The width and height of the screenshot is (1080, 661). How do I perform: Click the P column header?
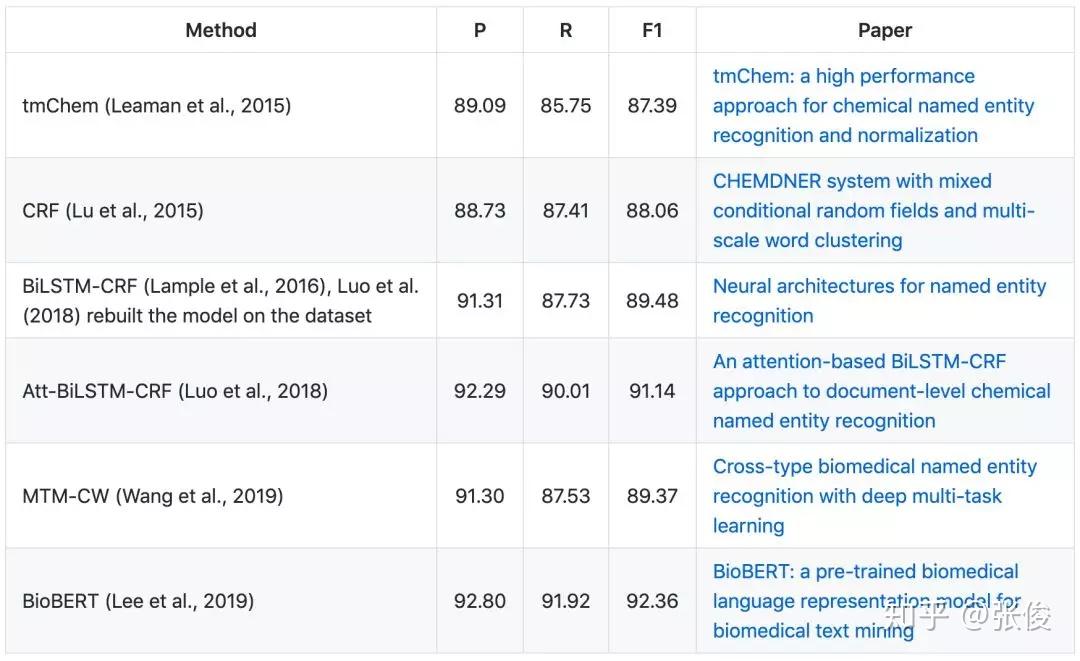coord(480,30)
